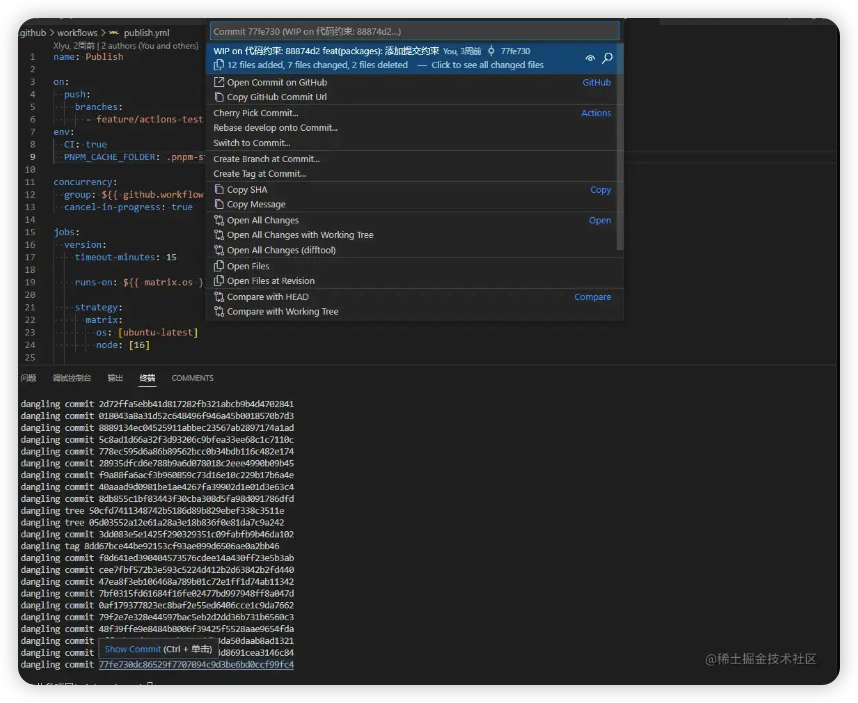The image size is (858, 703).
Task: Click the copy icon beside Copy SHA
Action: 219,189
